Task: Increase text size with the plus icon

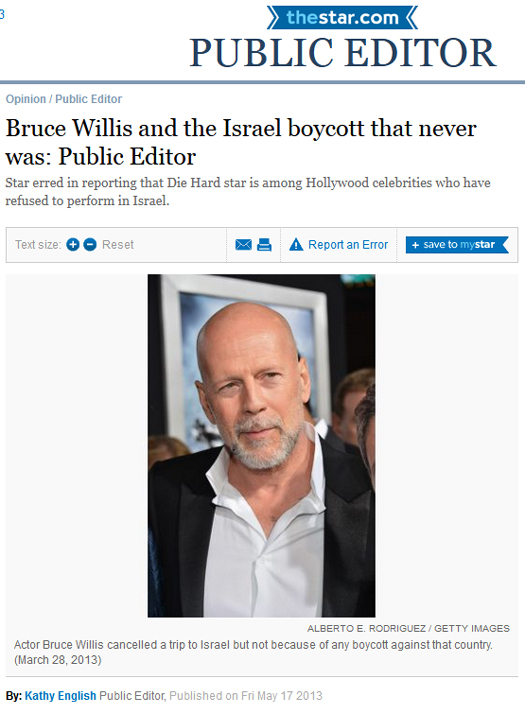Action: (73, 245)
